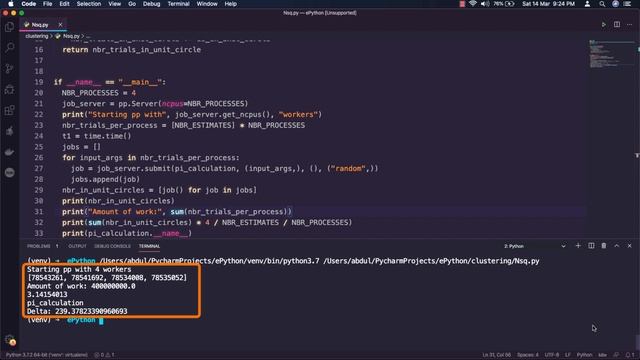Open the File menu
640x360 pixels.
click(47, 4)
